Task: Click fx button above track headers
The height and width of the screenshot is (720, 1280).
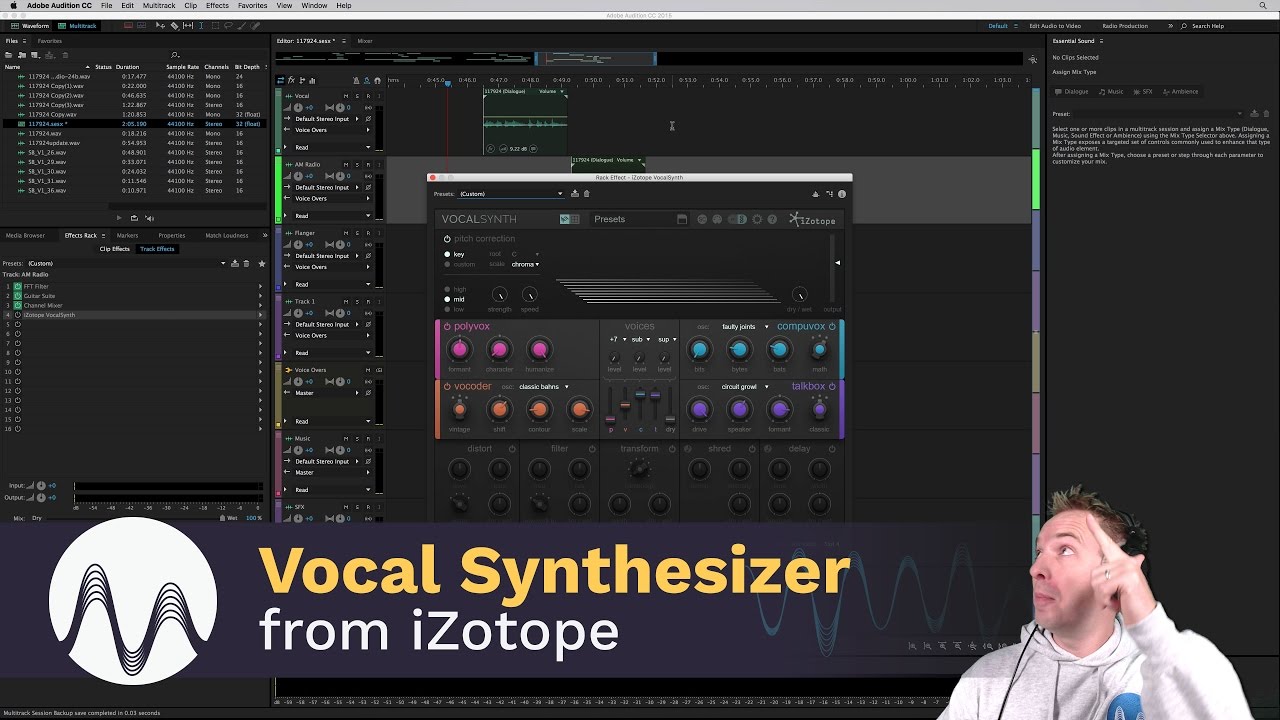Action: point(291,80)
